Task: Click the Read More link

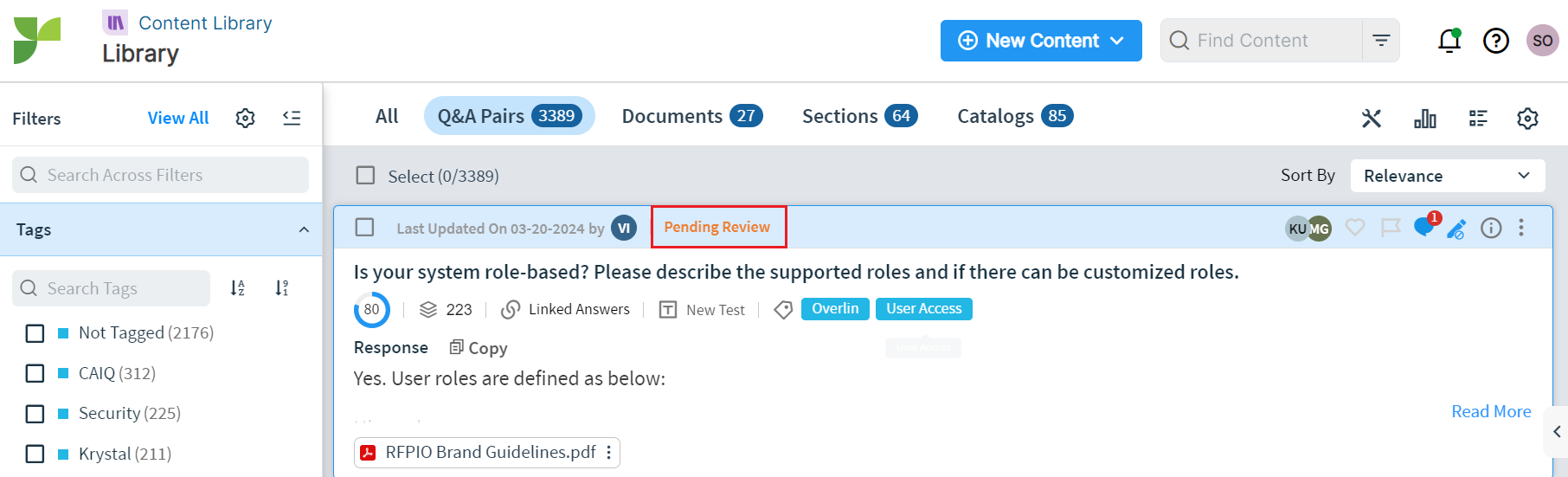Action: click(x=1491, y=411)
